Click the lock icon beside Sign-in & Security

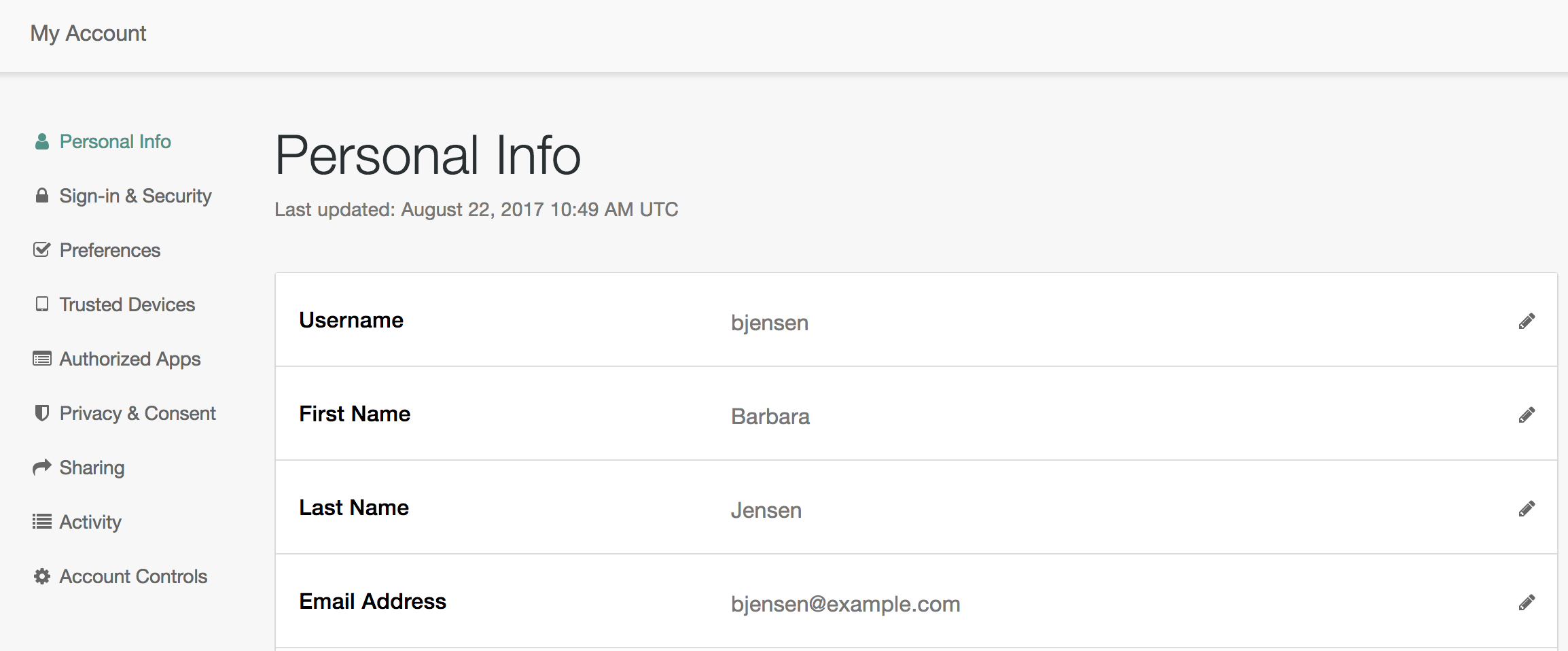[42, 196]
